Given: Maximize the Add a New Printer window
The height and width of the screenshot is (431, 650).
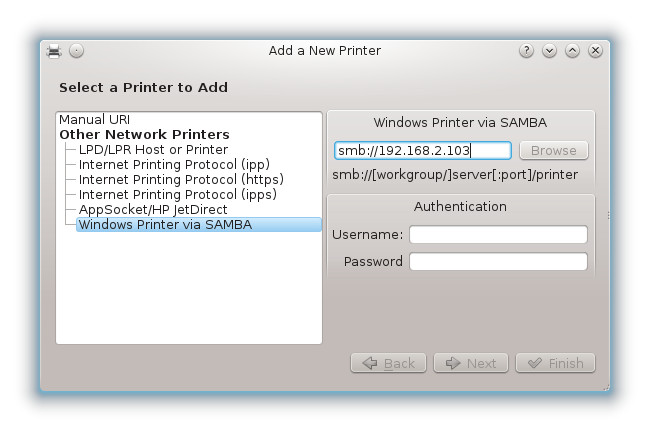Looking at the screenshot, I should point(572,51).
